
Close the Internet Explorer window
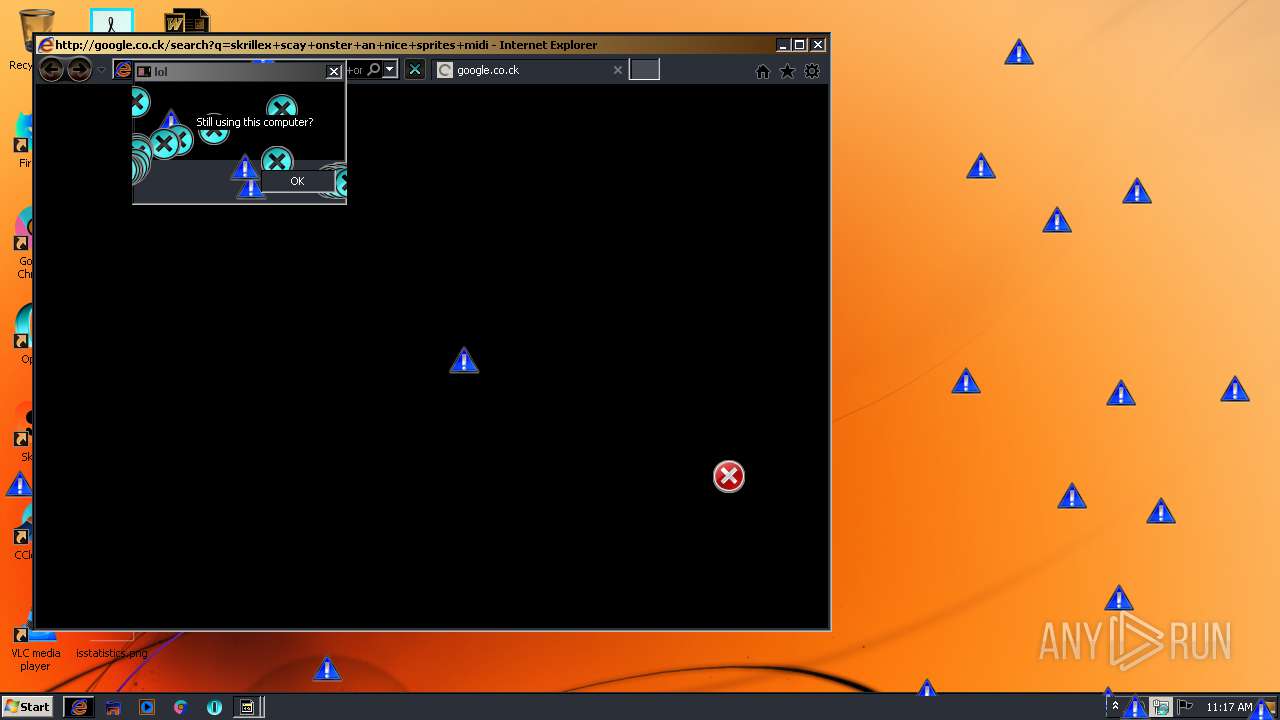(818, 44)
